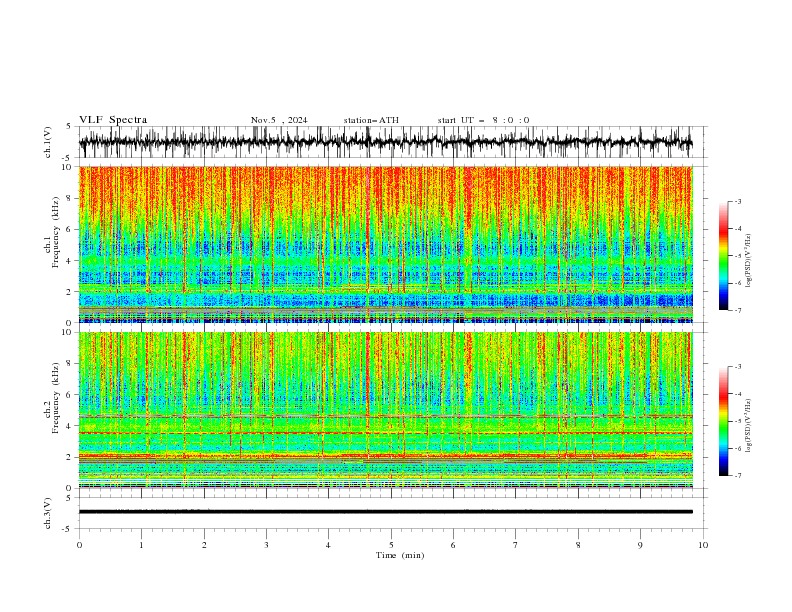Click the ch.1 'Frequency (kHz)' axis label
The width and height of the screenshot is (792, 612).
(x=56, y=233)
